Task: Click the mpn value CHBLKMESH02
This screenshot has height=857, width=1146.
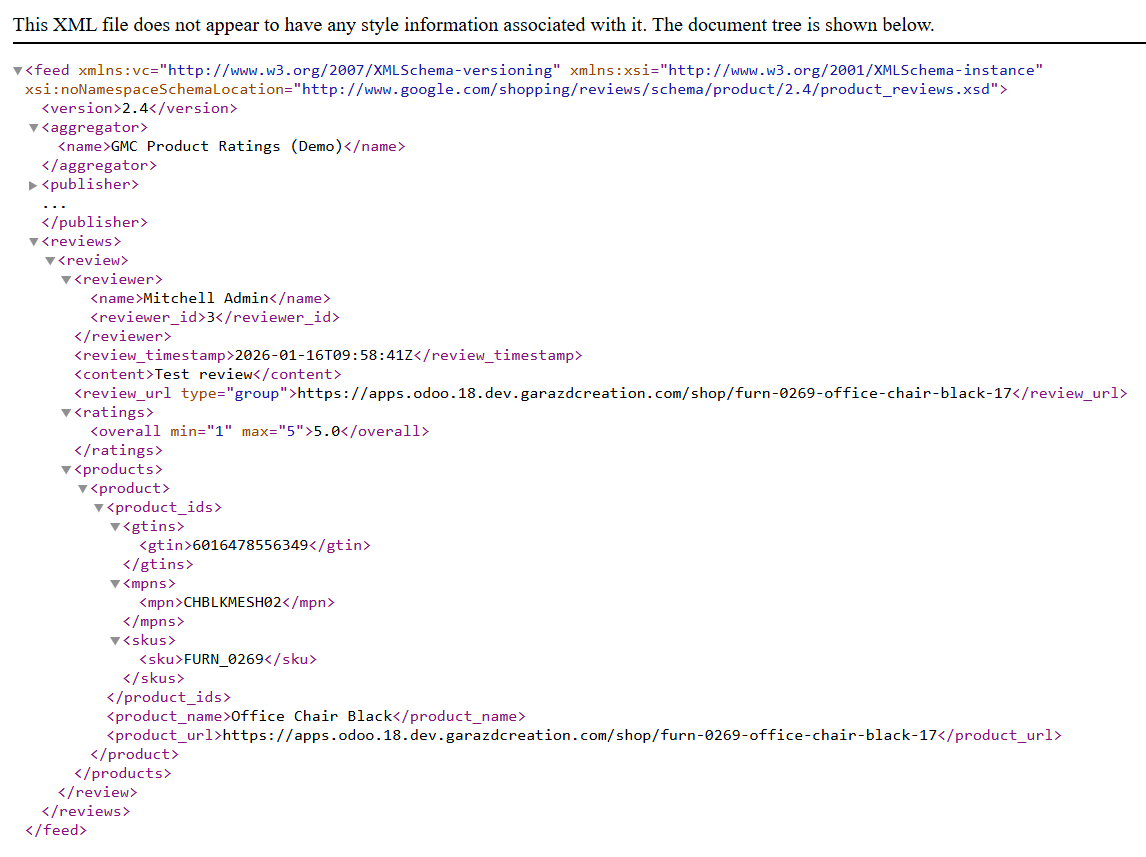Action: [x=232, y=602]
